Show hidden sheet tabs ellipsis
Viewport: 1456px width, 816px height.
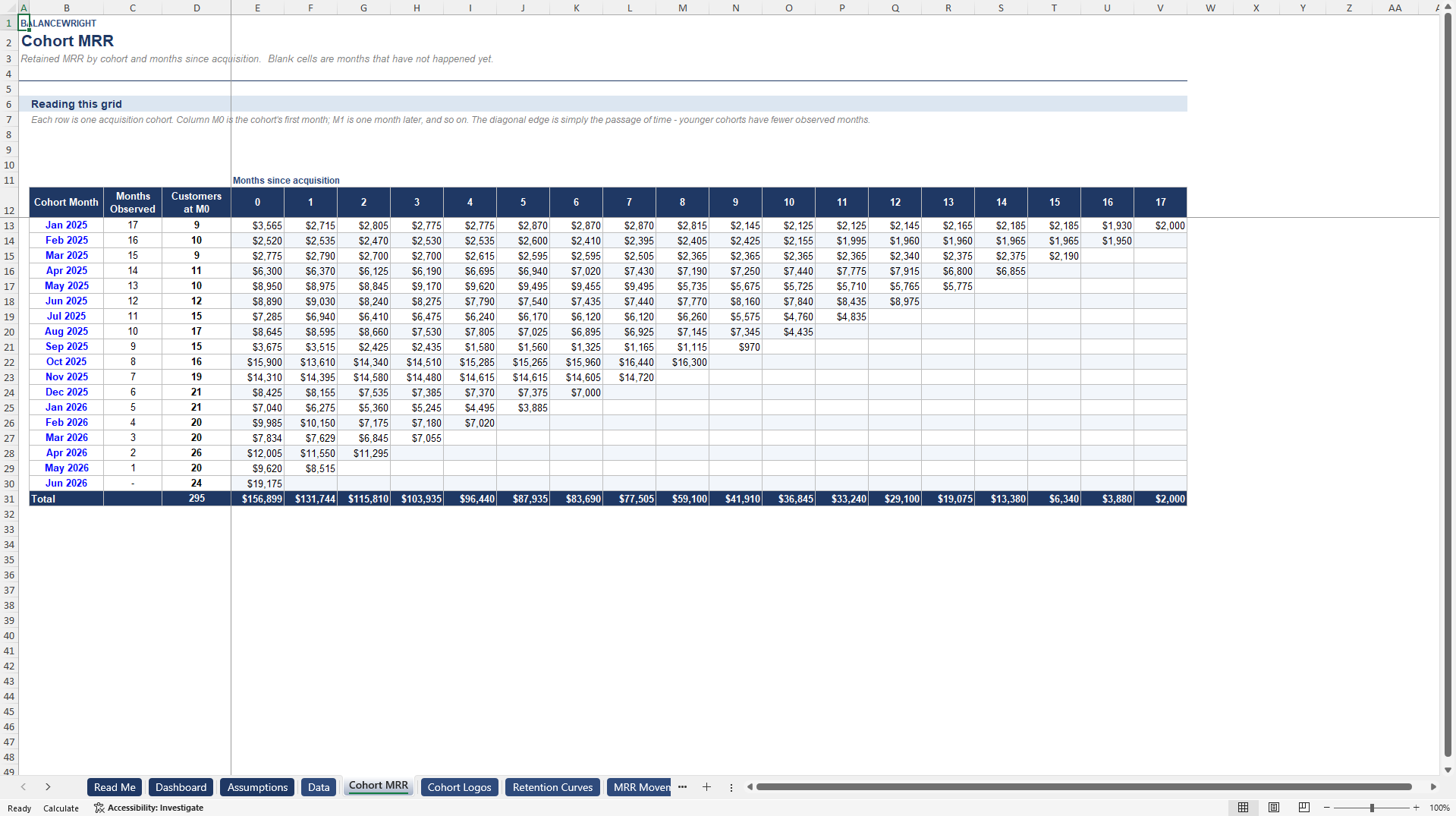(682, 787)
